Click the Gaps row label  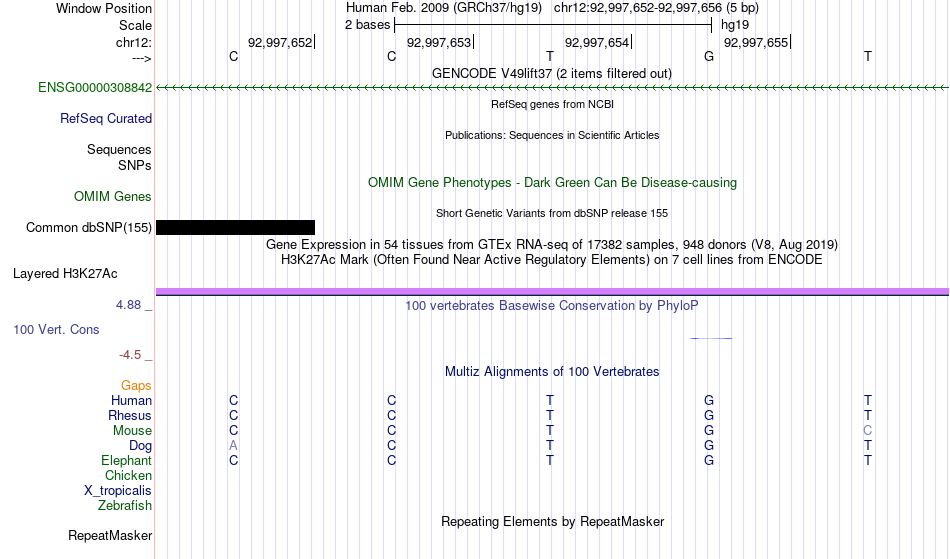coord(136,386)
